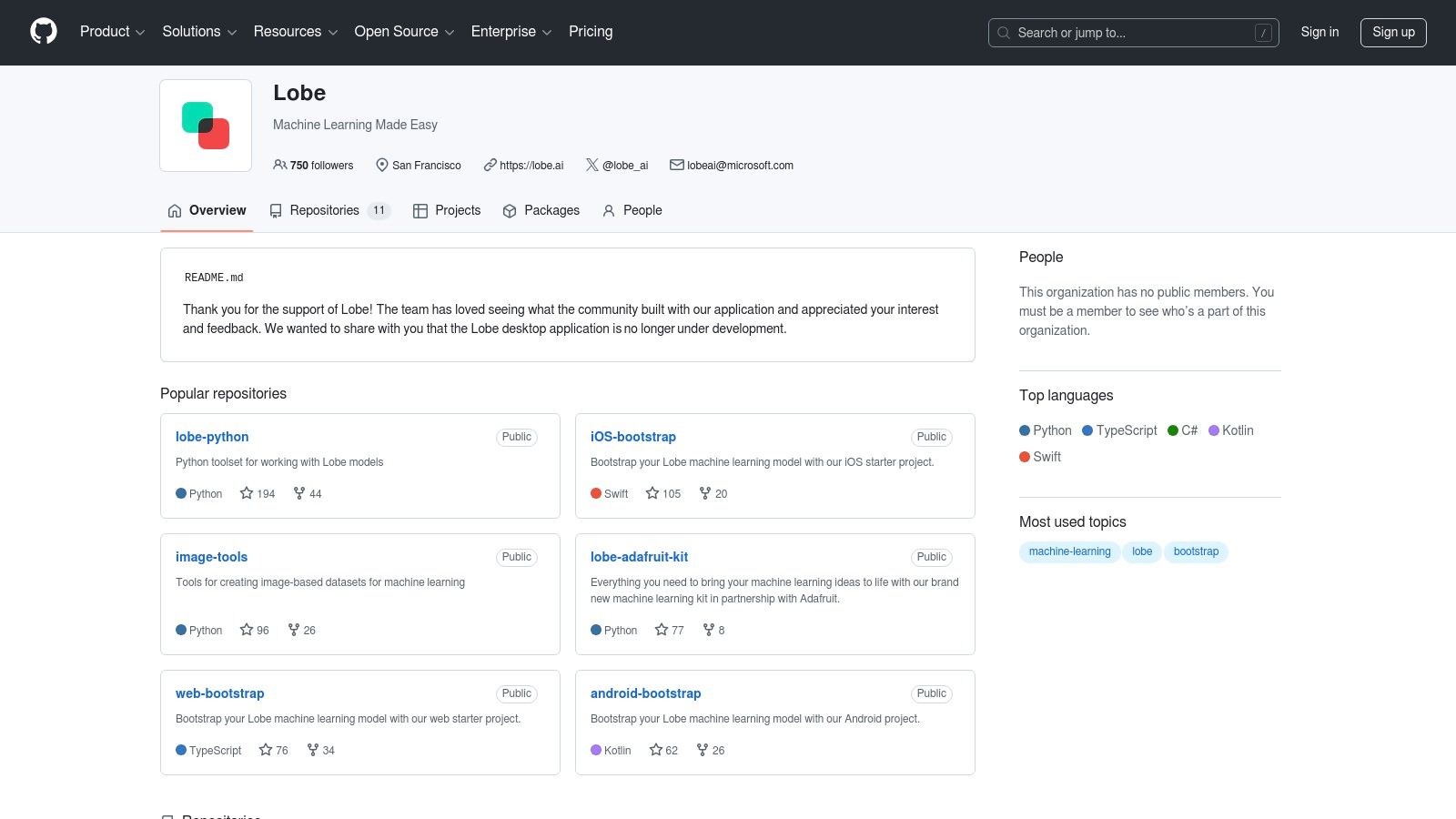
Task: Click the fork icon on iOS-bootstrap
Action: [705, 493]
